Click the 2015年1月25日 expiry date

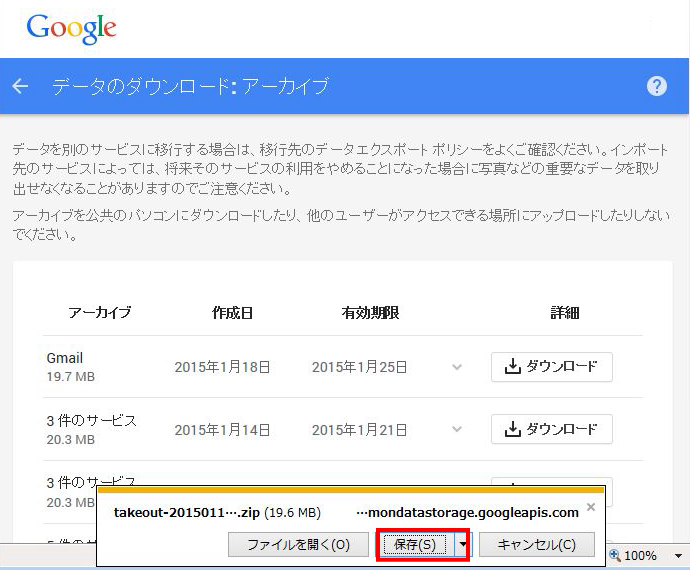360,367
